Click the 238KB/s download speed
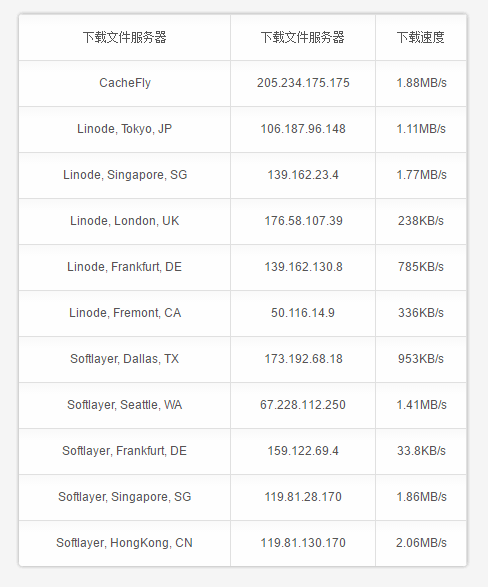This screenshot has width=488, height=587. (x=421, y=221)
